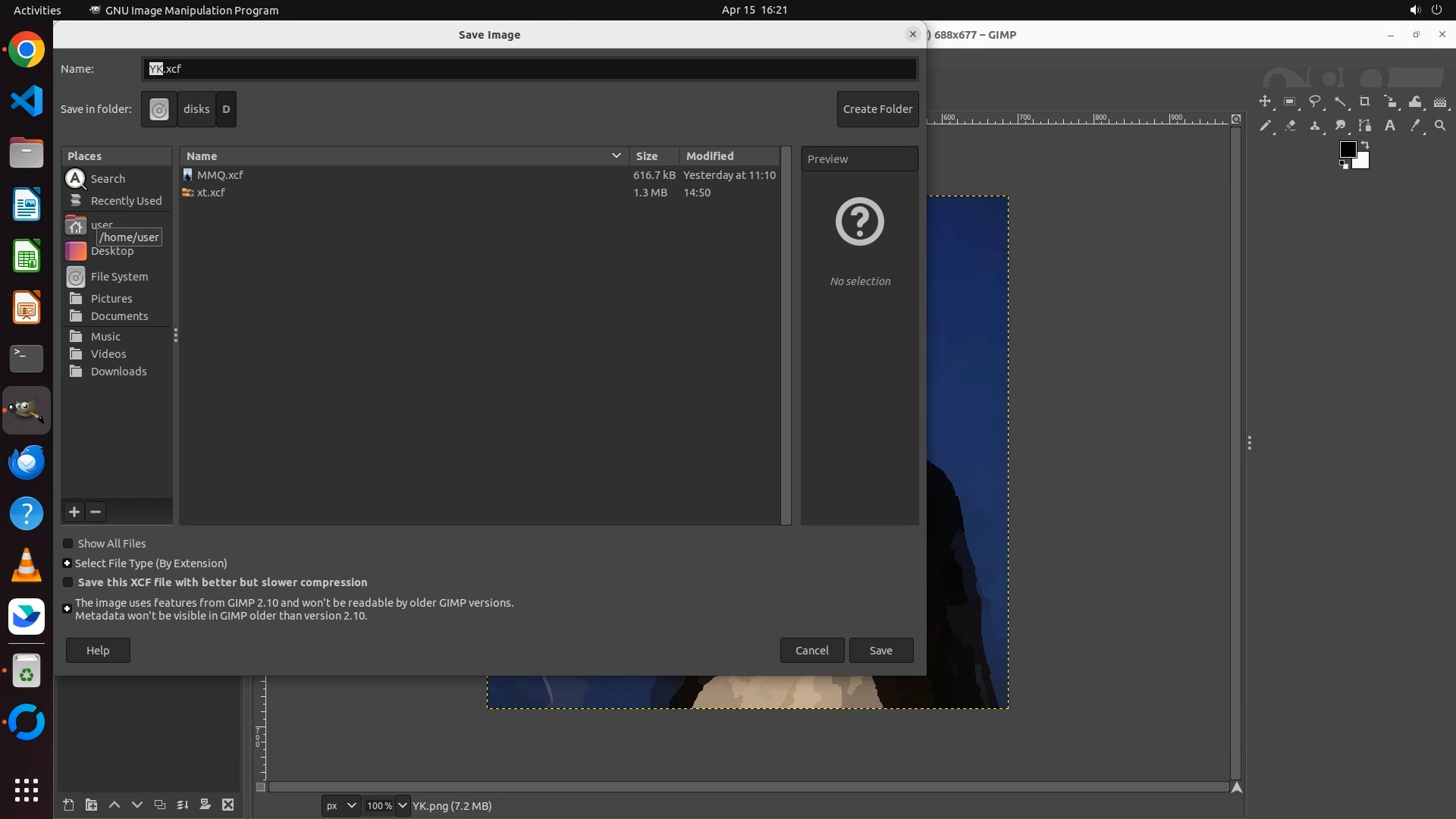Select the Color Picker eyedropper tool

coord(1415,126)
